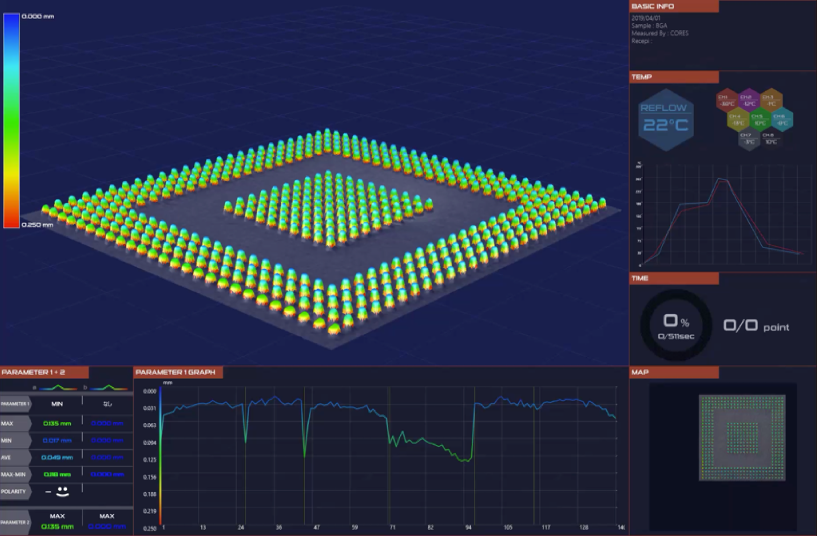817x537 pixels.
Task: Select the dark CH8 channel hexagon
Action: point(770,138)
